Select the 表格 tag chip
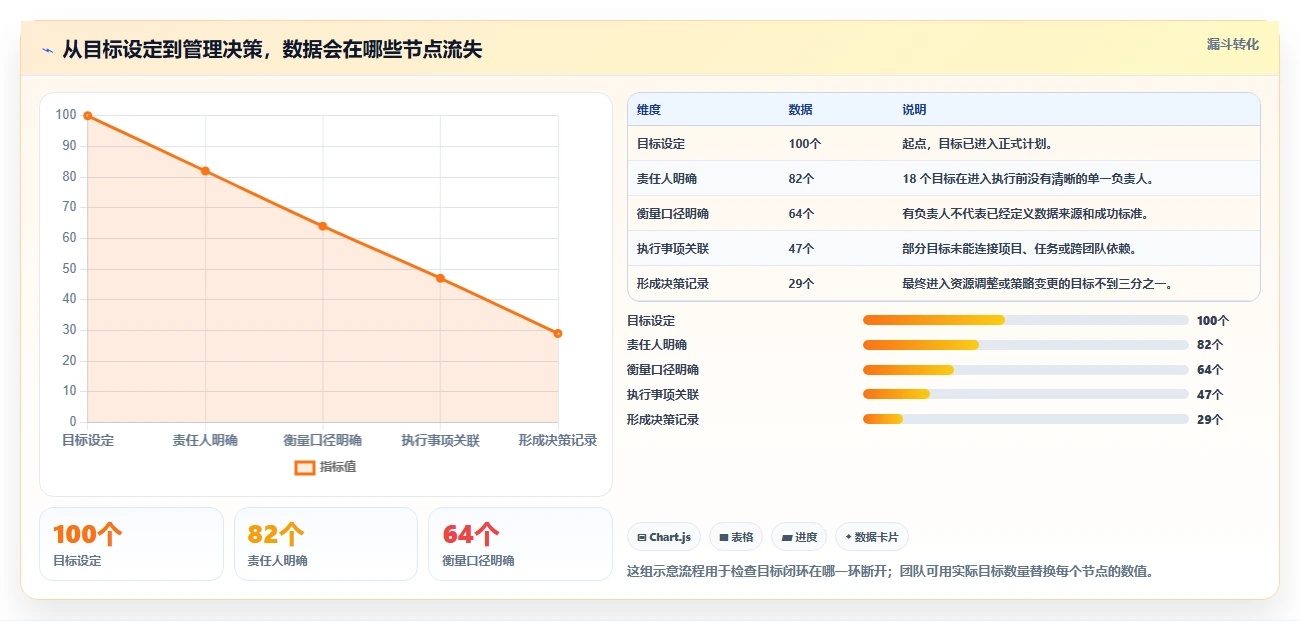Screen dimensions: 1300x621 click(735, 537)
